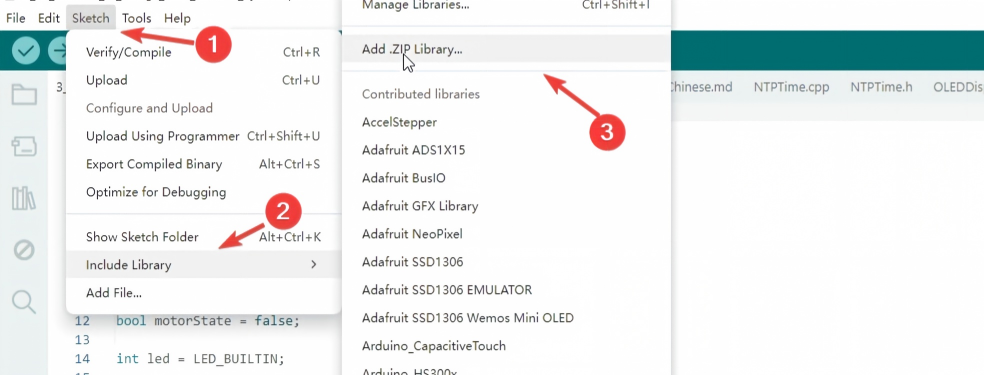Screen dimensions: 984x375
Task: Choose Show Sketch Folder
Action: [203, 237]
